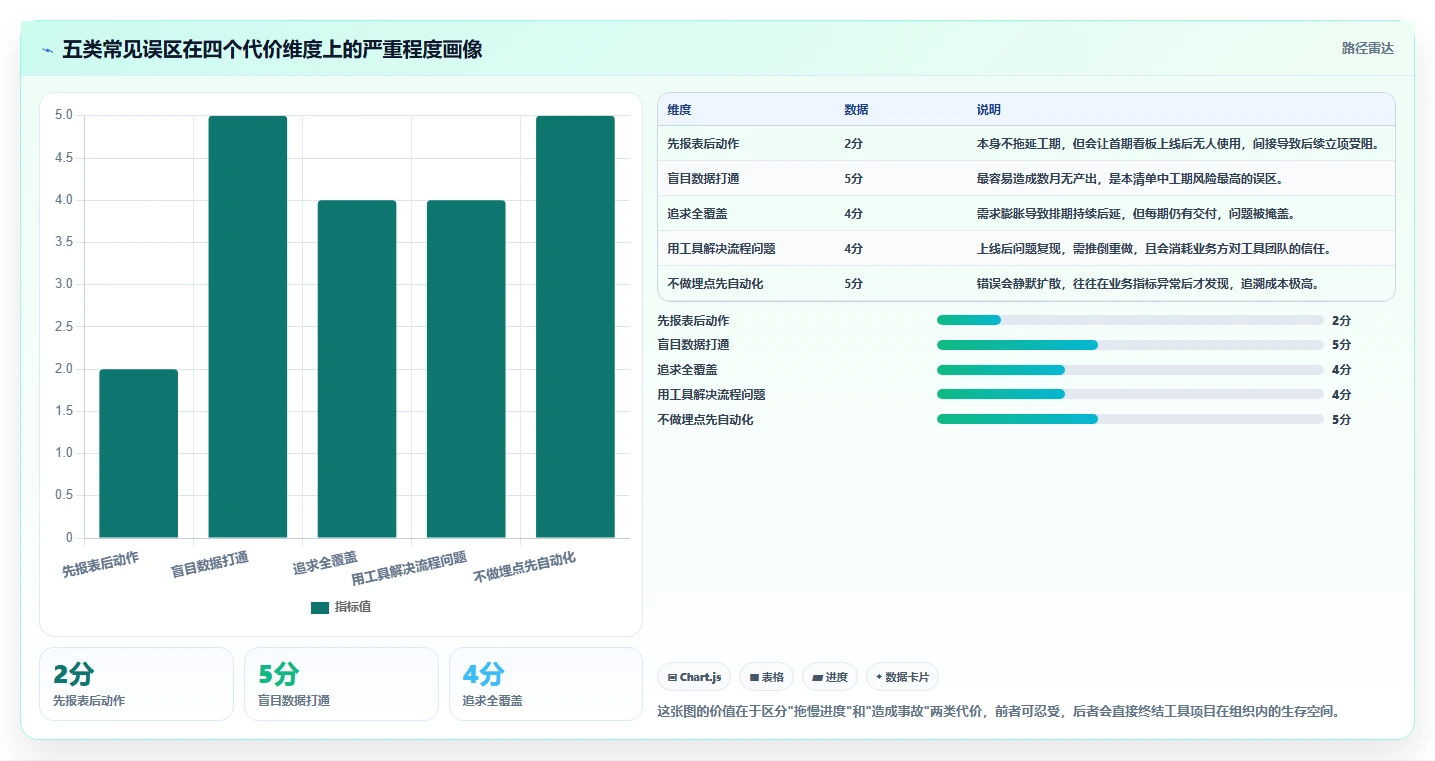The image size is (1435, 761).
Task: Click the 盲目数据打通 bar in chart
Action: pyautogui.click(x=248, y=327)
